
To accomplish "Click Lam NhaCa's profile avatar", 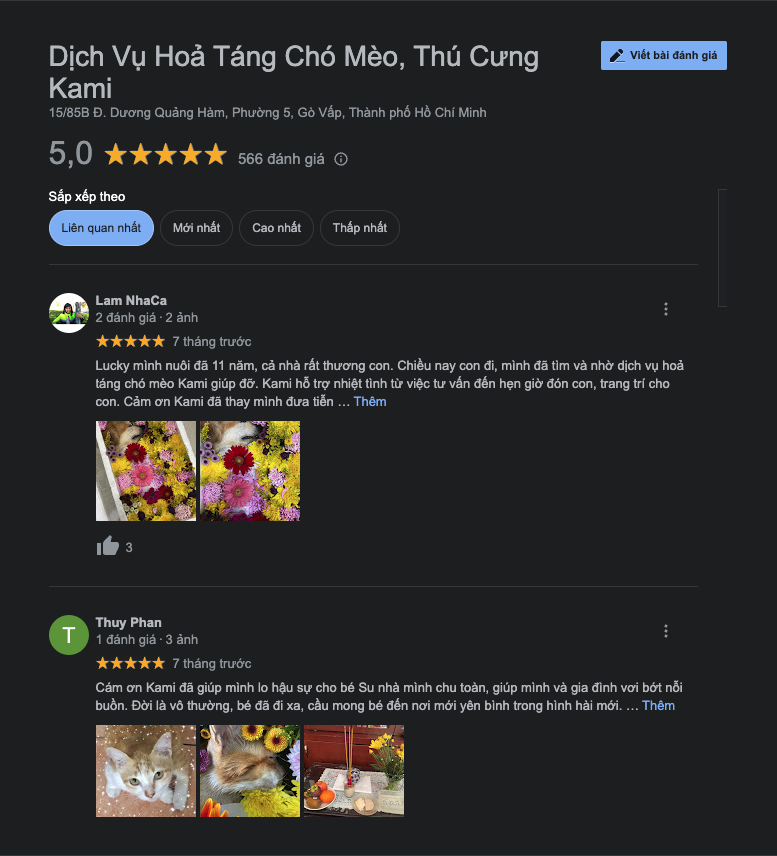I will (x=69, y=313).
